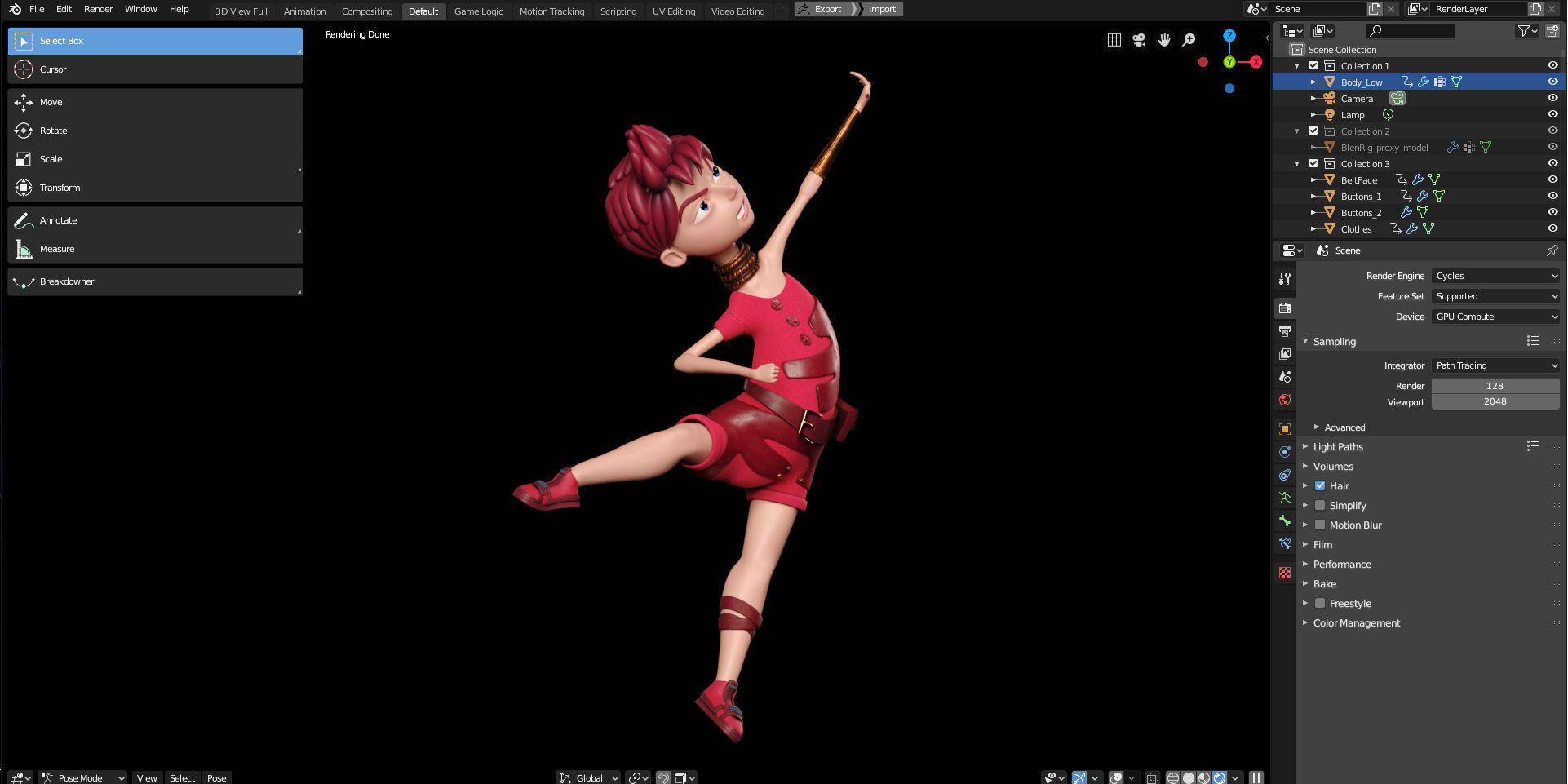Open the Texture properties checker tab icon
Image resolution: width=1568 pixels, height=784 pixels.
[x=1285, y=573]
